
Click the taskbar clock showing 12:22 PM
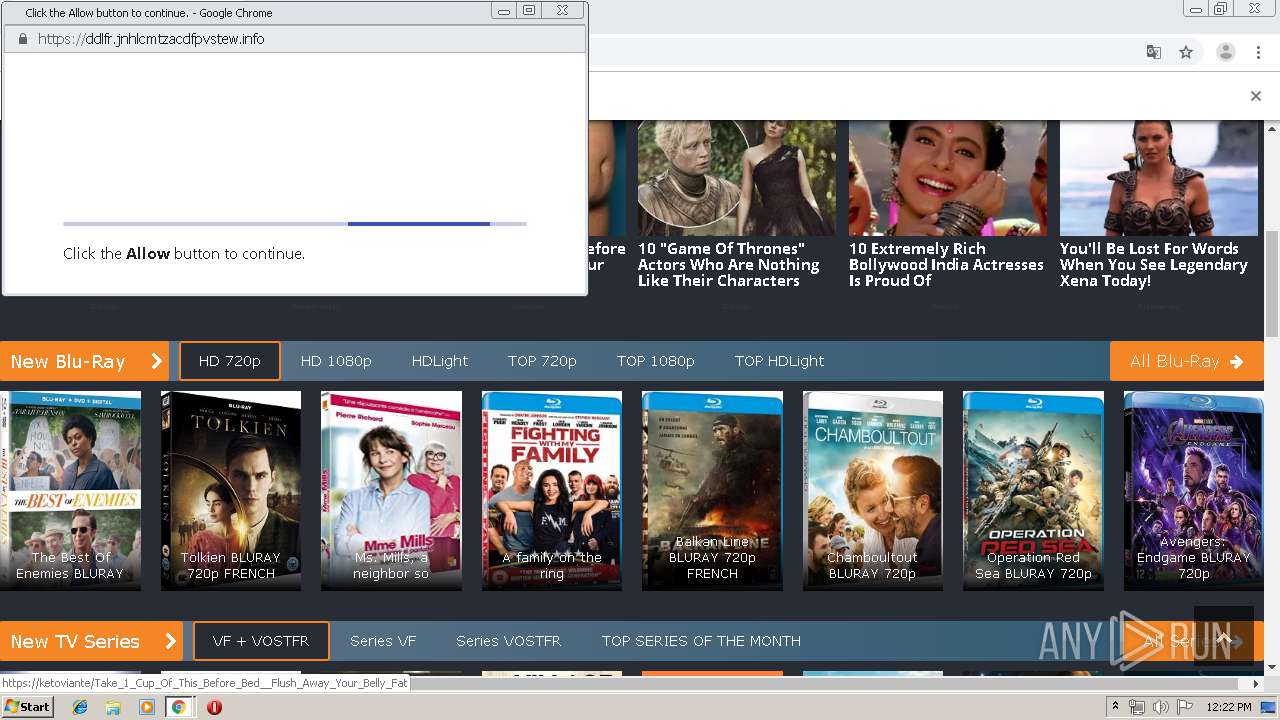tap(1229, 707)
